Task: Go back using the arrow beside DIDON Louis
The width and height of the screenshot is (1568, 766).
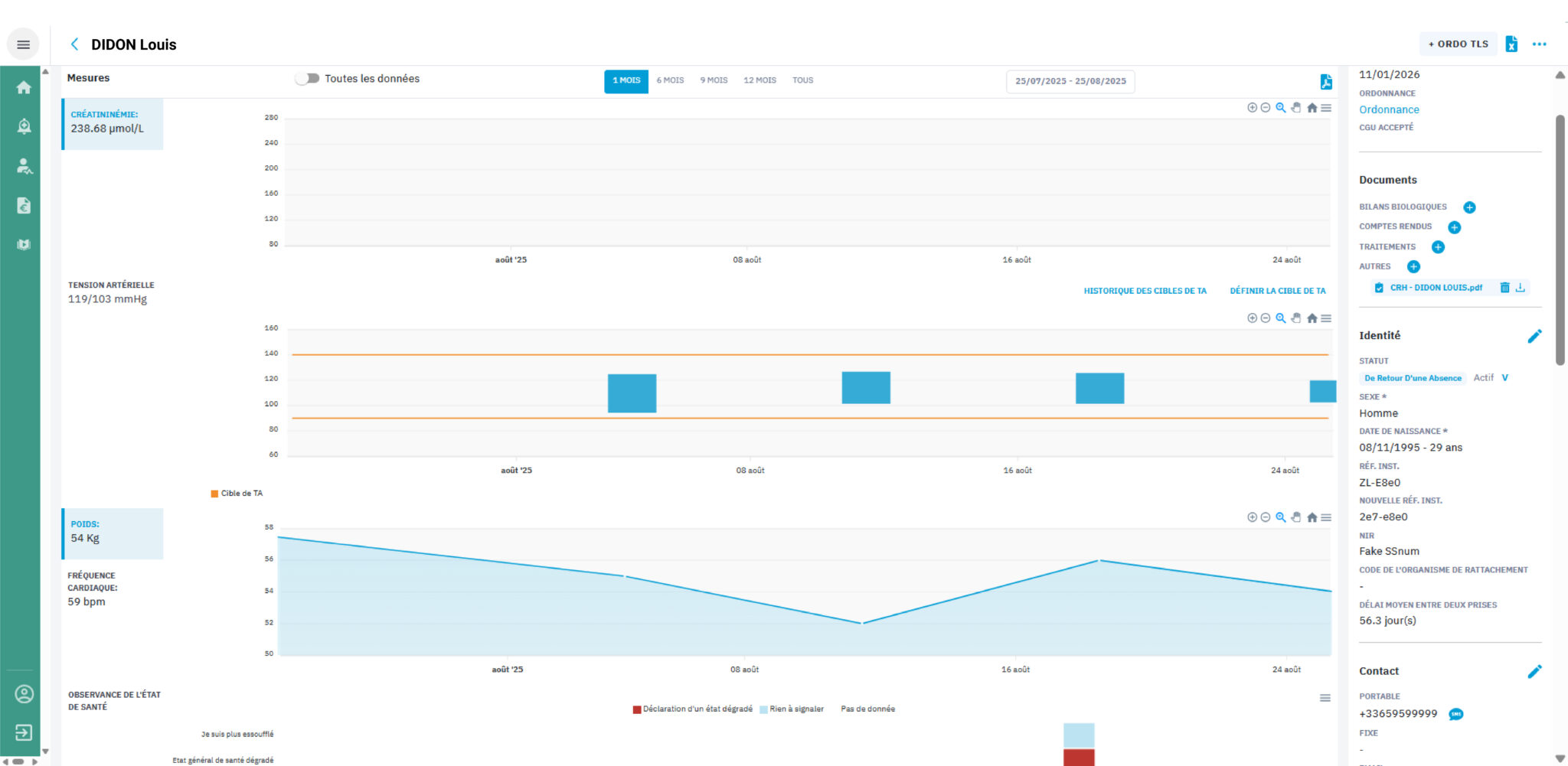Action: pyautogui.click(x=74, y=44)
